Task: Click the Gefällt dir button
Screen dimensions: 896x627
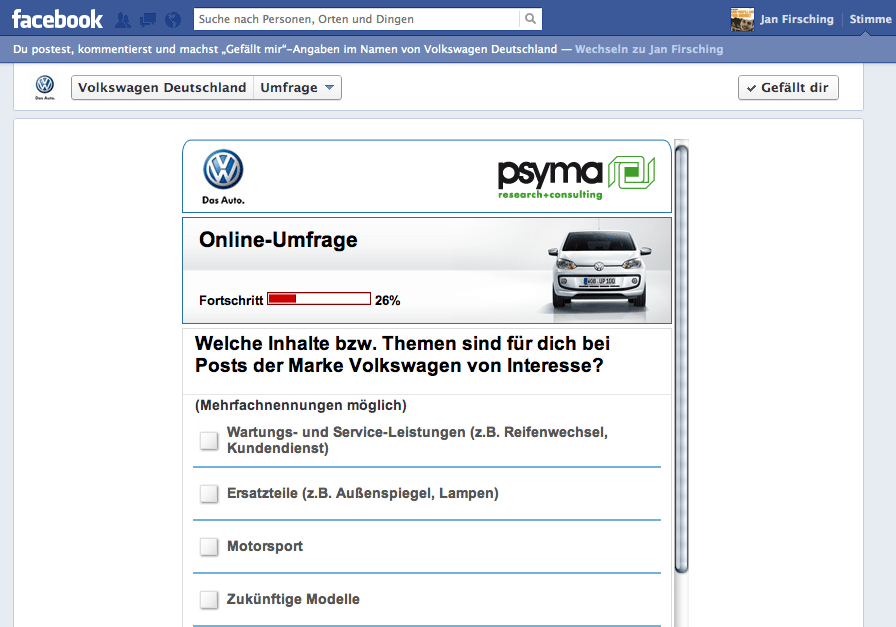Action: 788,87
